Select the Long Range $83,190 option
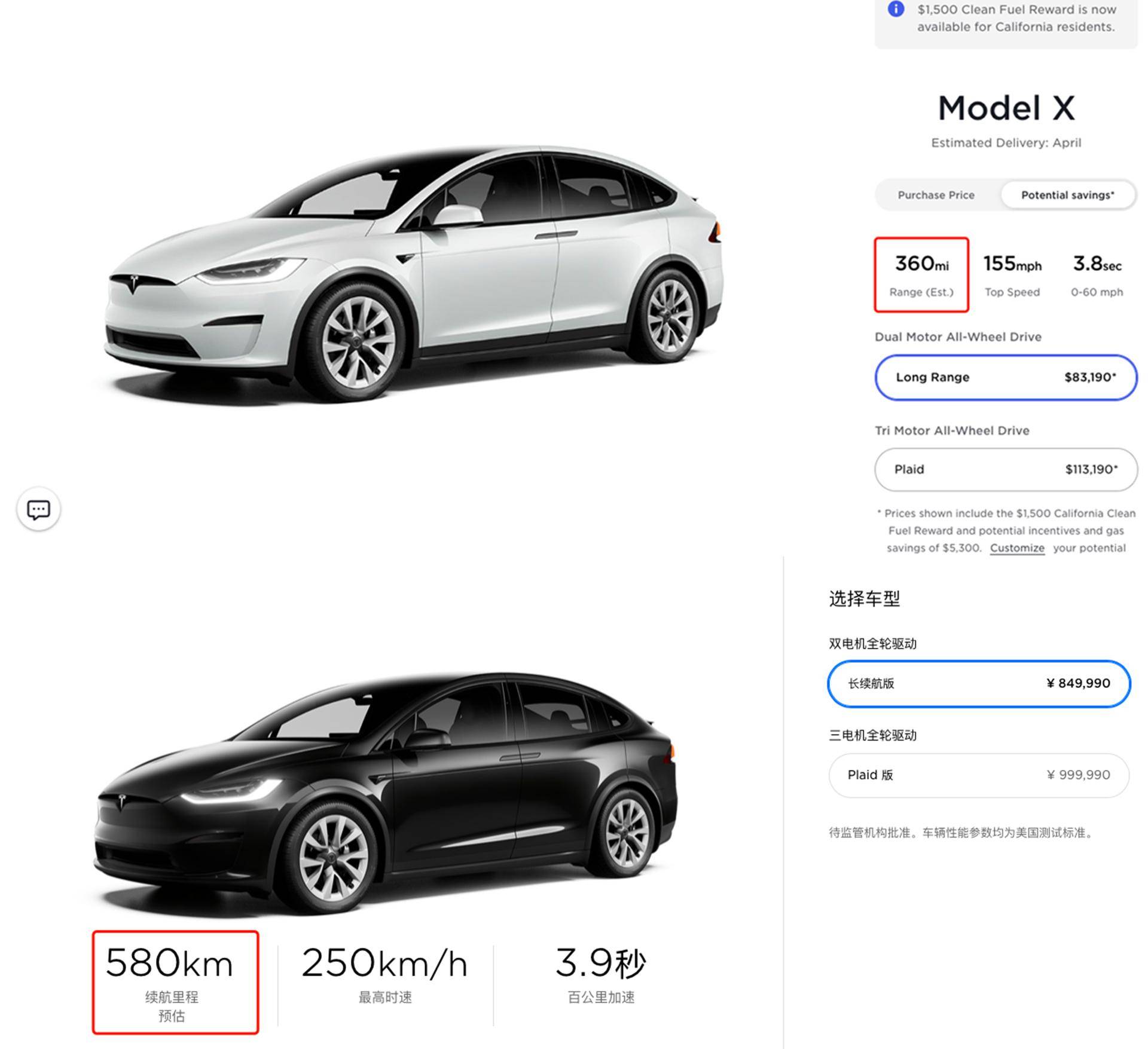The height and width of the screenshot is (1049, 1148). [x=1006, y=377]
